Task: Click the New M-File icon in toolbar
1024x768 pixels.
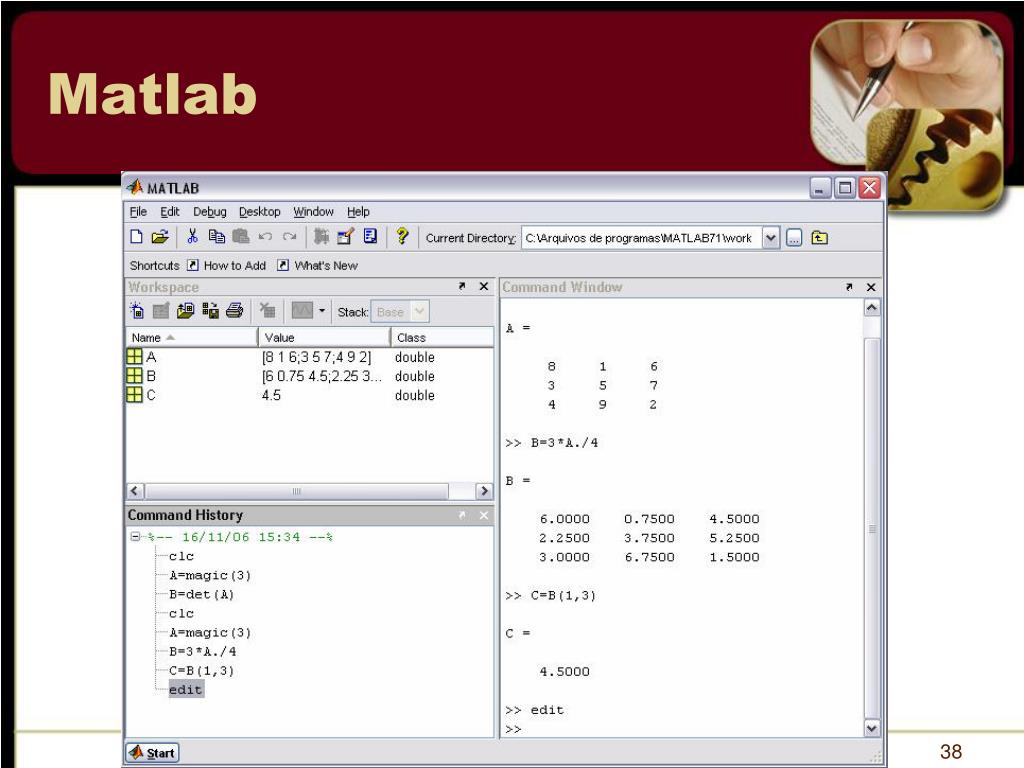Action: [x=136, y=237]
